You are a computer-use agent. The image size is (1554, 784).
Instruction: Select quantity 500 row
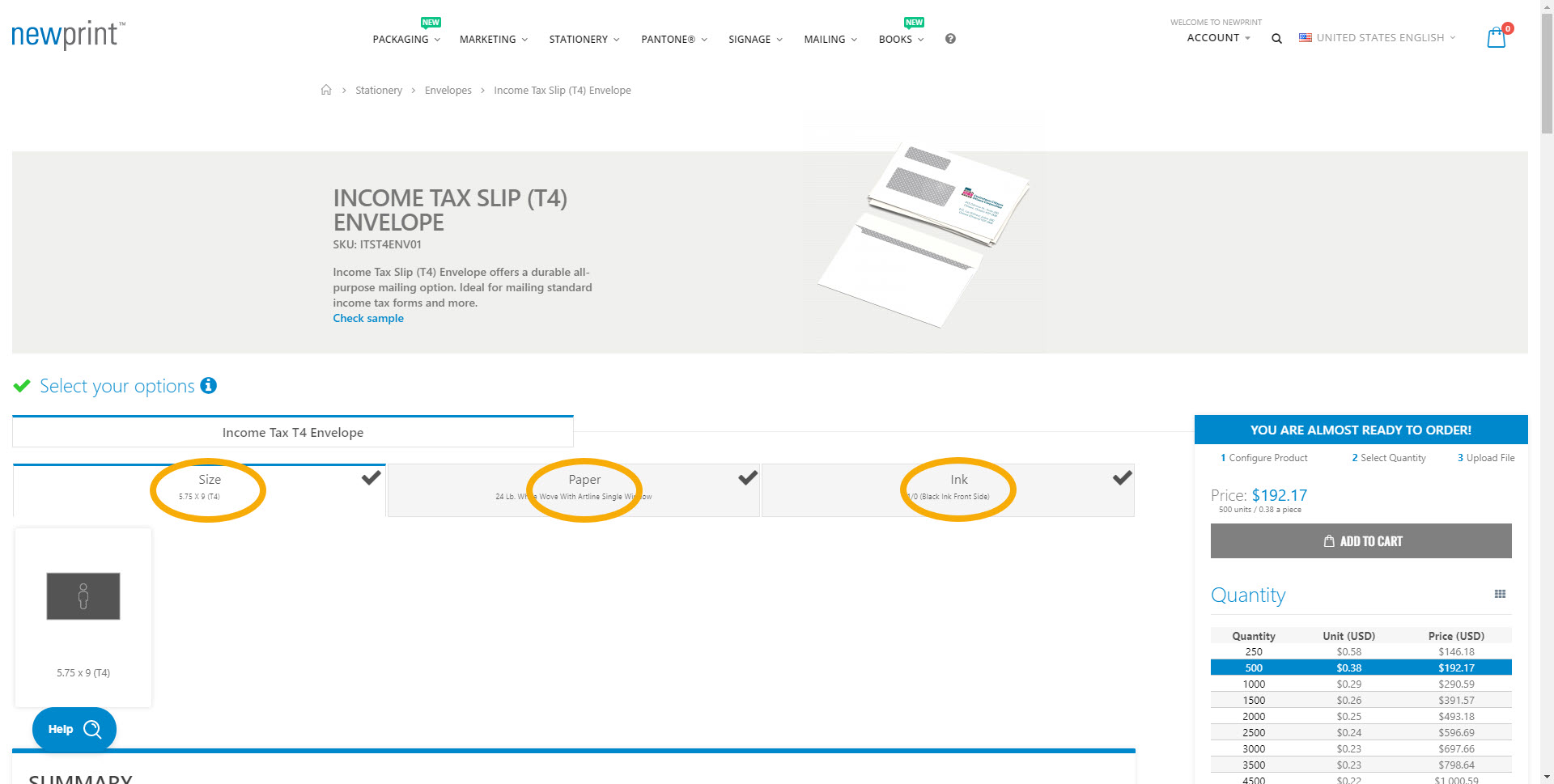[x=1361, y=667]
